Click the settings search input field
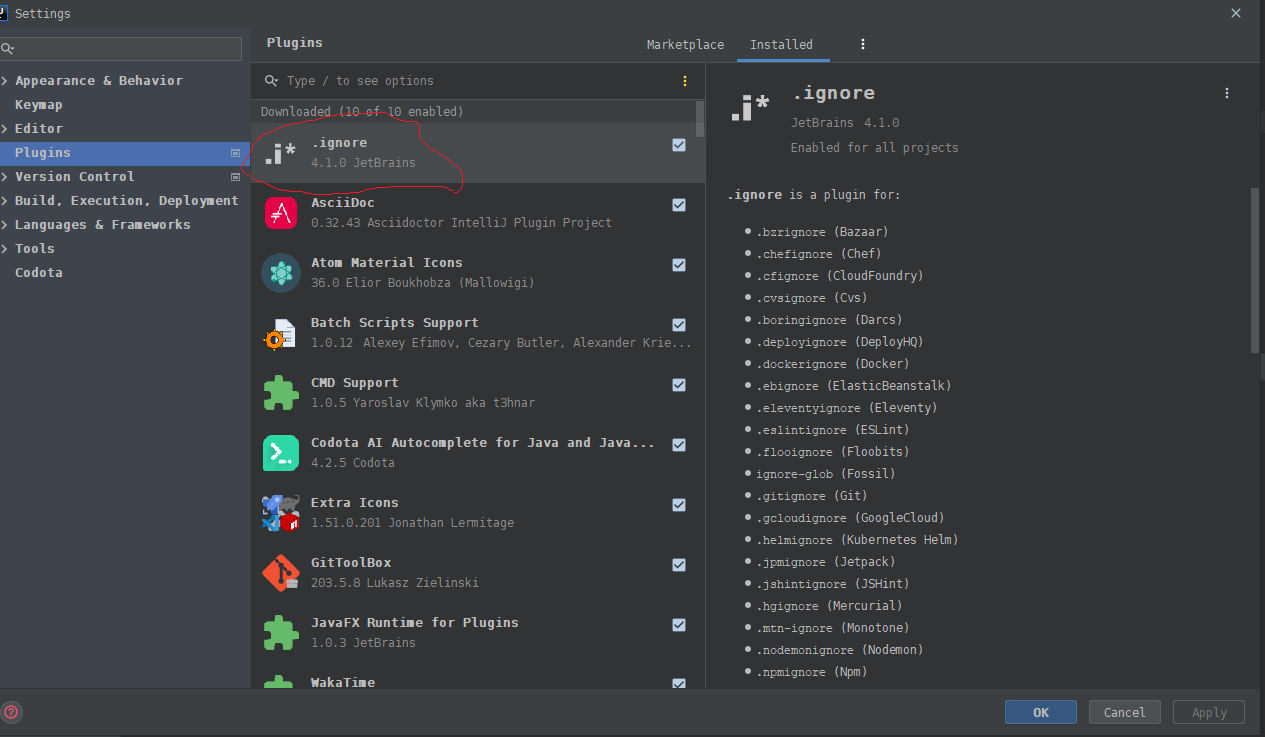Screen dimensions: 1265x737 (121, 48)
